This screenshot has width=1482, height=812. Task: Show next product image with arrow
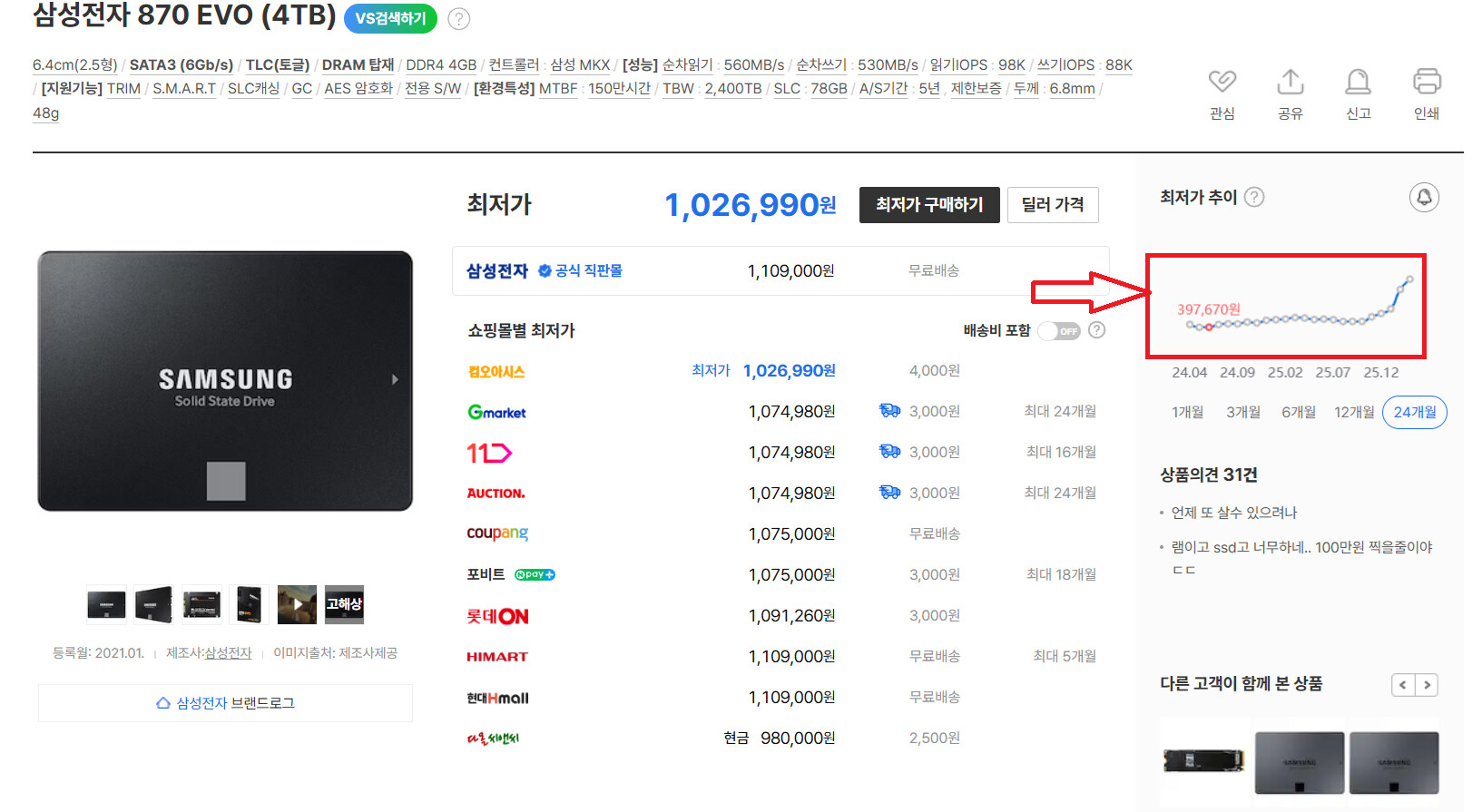click(x=395, y=379)
